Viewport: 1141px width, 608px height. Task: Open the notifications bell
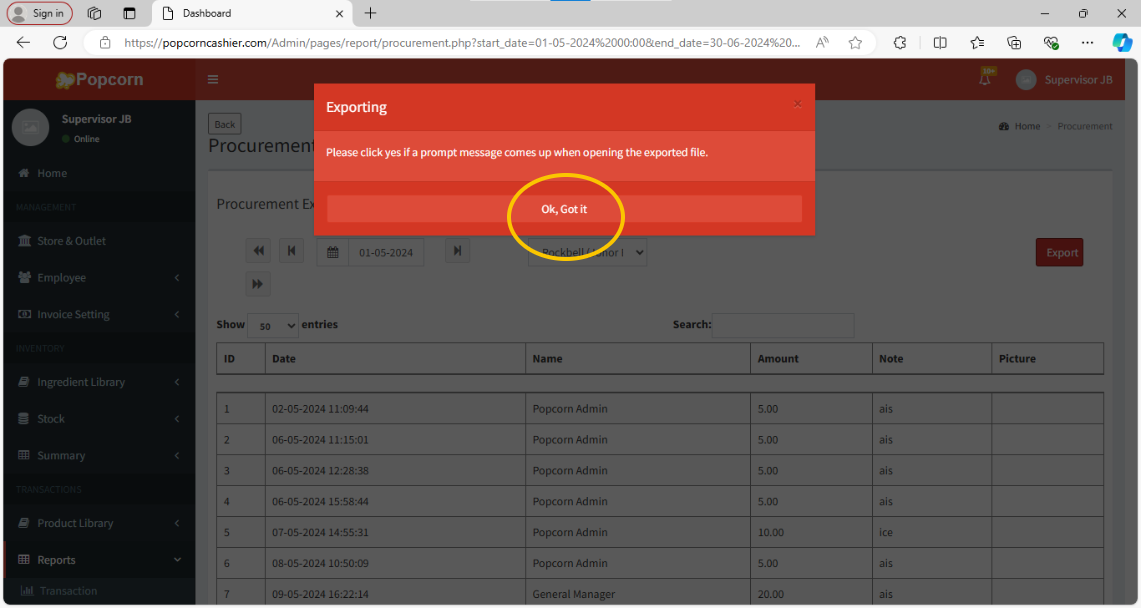coord(985,79)
